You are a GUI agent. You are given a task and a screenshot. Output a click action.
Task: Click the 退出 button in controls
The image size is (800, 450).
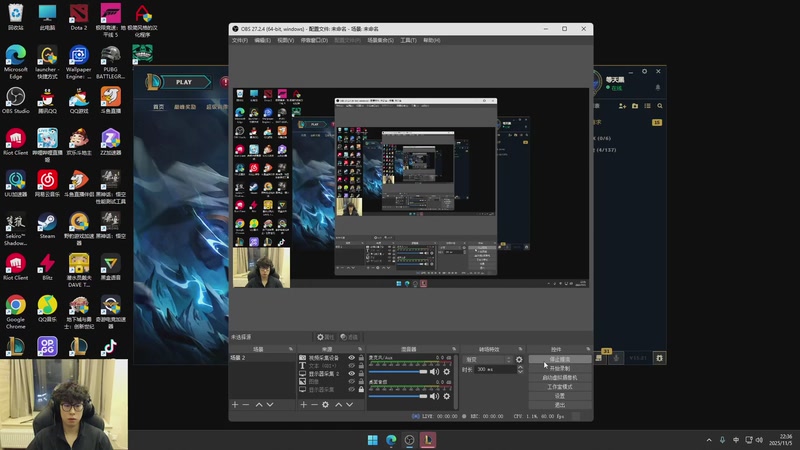click(x=560, y=405)
